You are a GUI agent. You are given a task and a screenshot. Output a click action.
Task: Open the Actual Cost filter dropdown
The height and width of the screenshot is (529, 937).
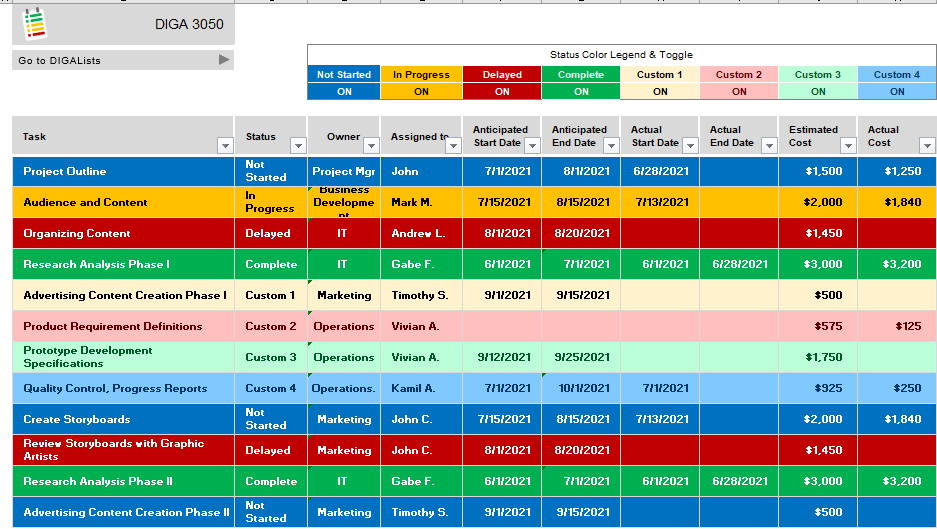coord(926,146)
